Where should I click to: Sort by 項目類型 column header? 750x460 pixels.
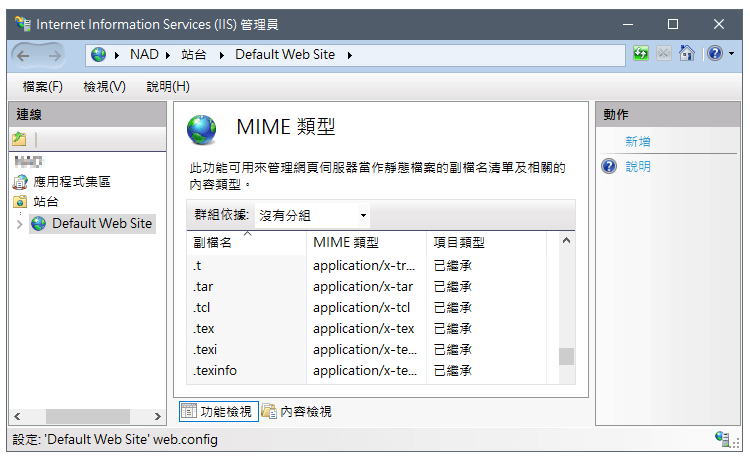(x=486, y=242)
